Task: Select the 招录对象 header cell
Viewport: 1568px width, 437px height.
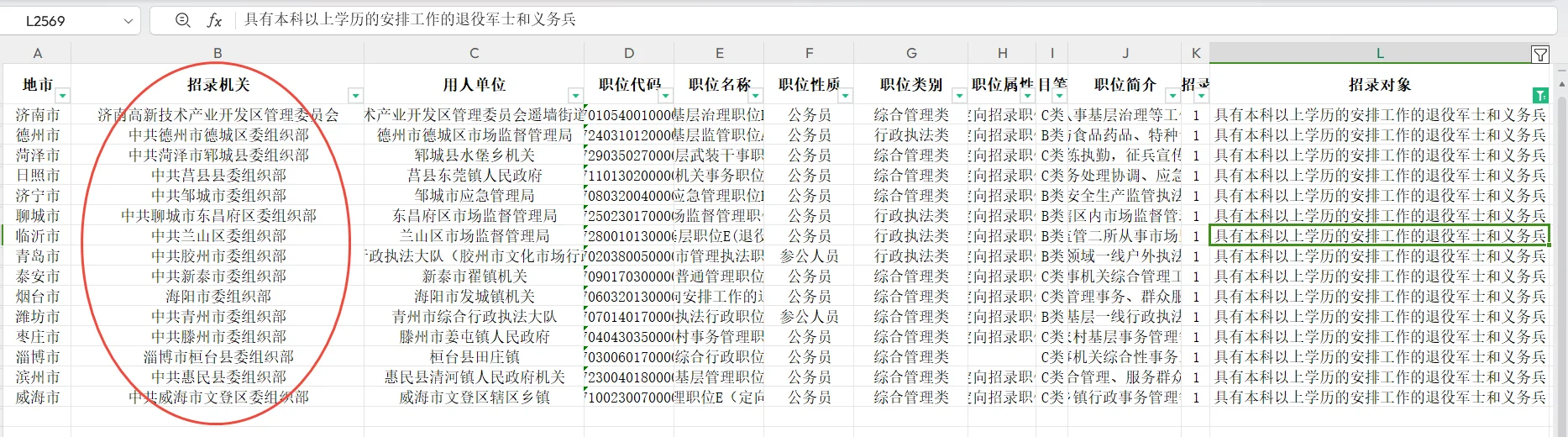Action: point(1380,85)
